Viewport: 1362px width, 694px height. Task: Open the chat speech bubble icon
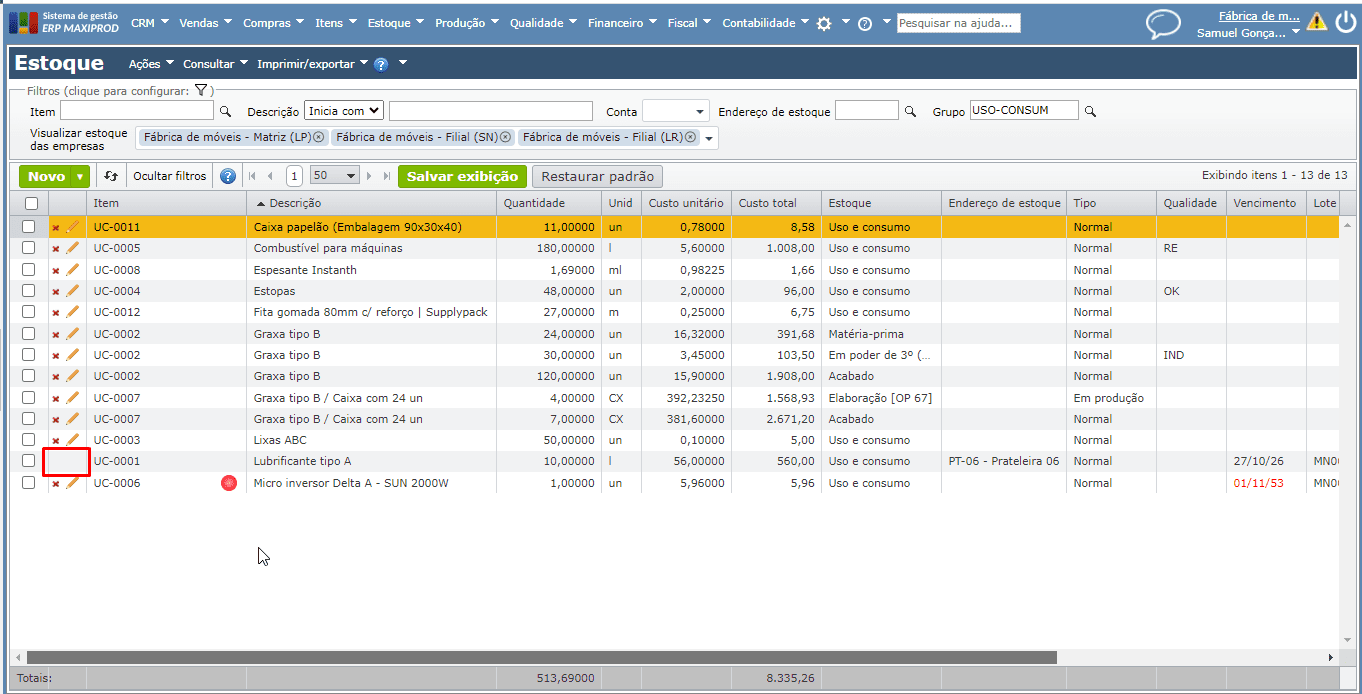coord(1162,23)
